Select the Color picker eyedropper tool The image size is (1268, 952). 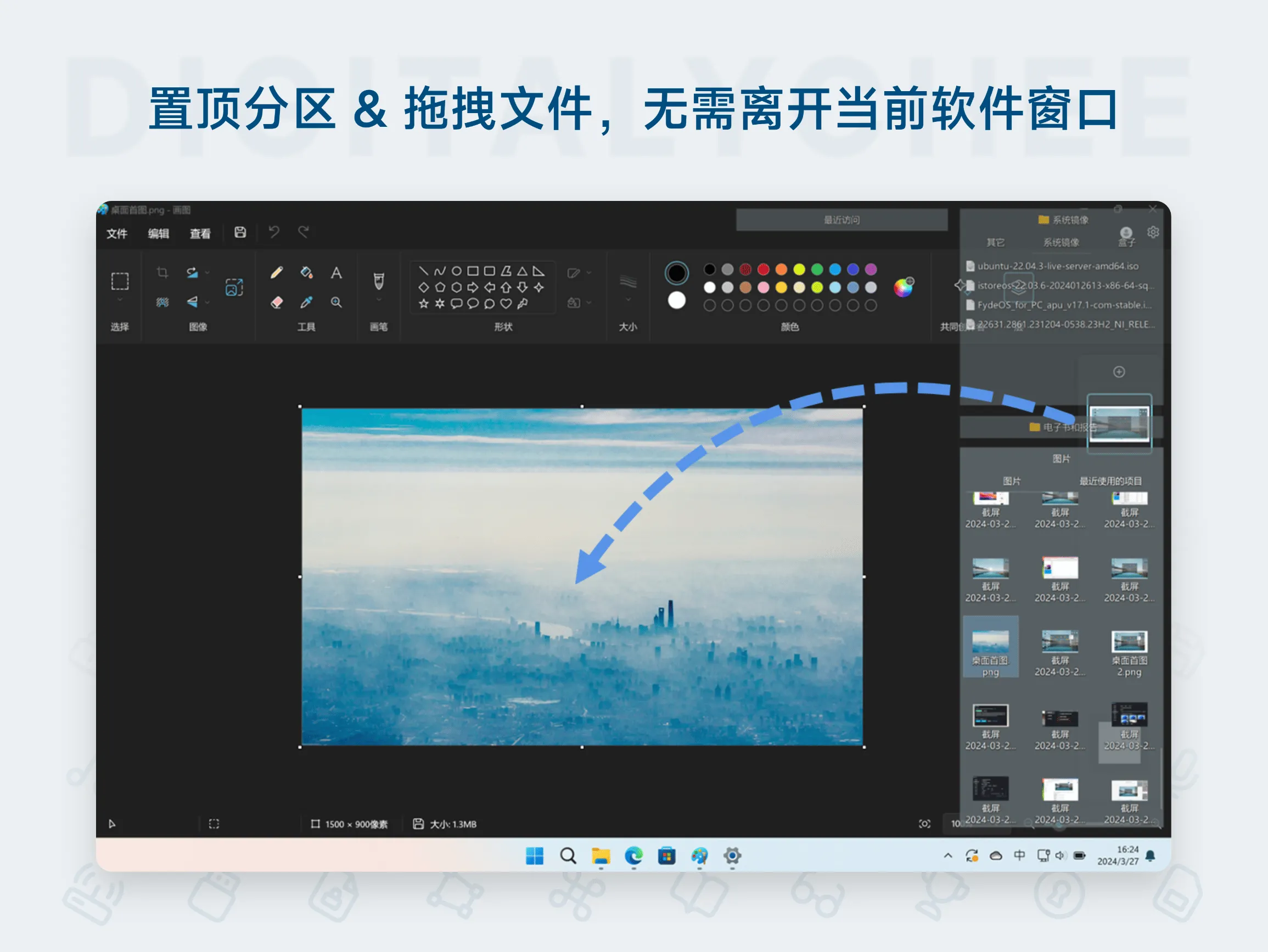[306, 302]
